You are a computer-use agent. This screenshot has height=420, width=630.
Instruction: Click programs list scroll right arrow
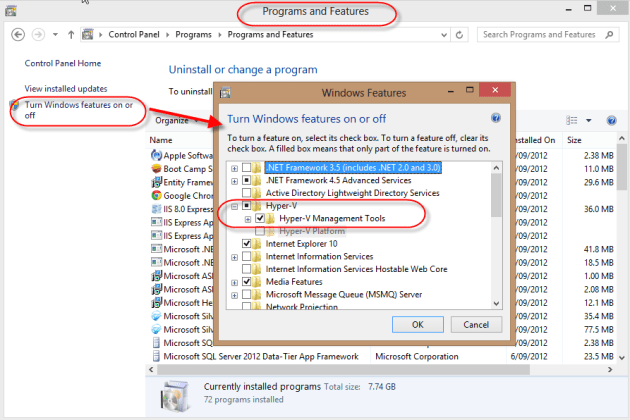coord(610,370)
